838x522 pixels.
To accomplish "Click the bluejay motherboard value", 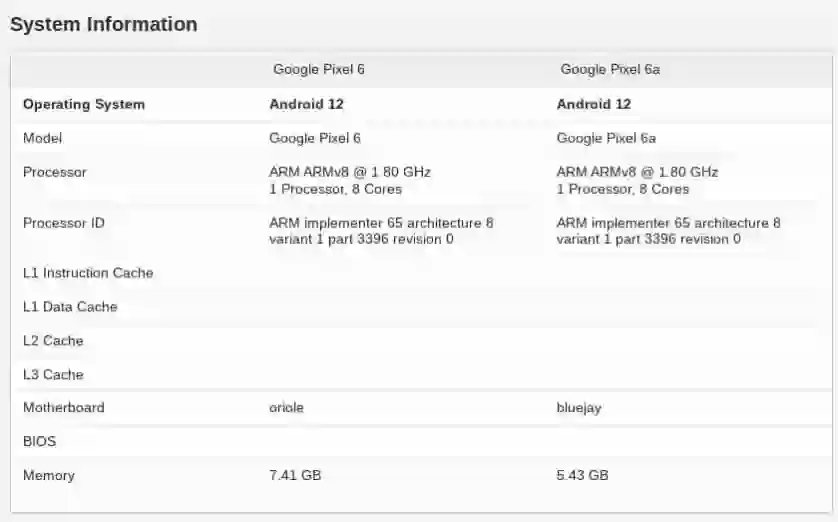I will (579, 408).
